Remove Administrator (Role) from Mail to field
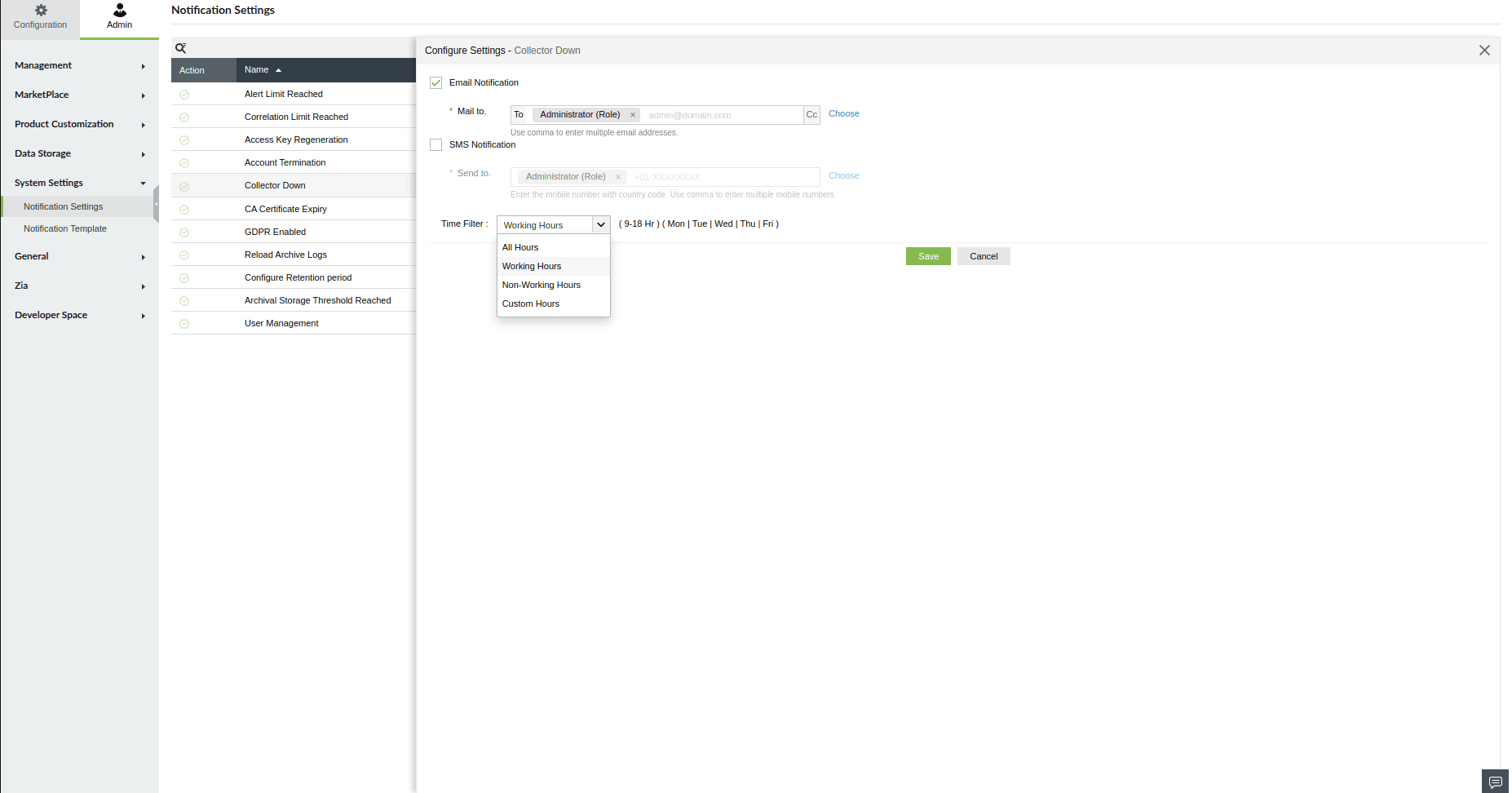 [633, 115]
